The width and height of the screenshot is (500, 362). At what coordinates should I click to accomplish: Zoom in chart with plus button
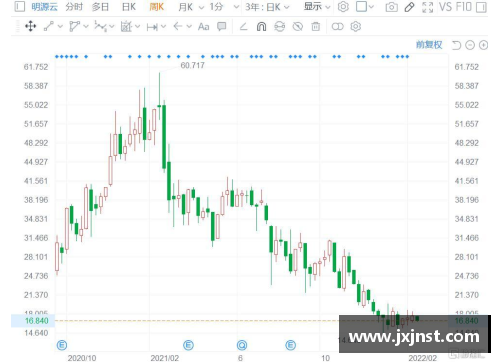[x=483, y=45]
